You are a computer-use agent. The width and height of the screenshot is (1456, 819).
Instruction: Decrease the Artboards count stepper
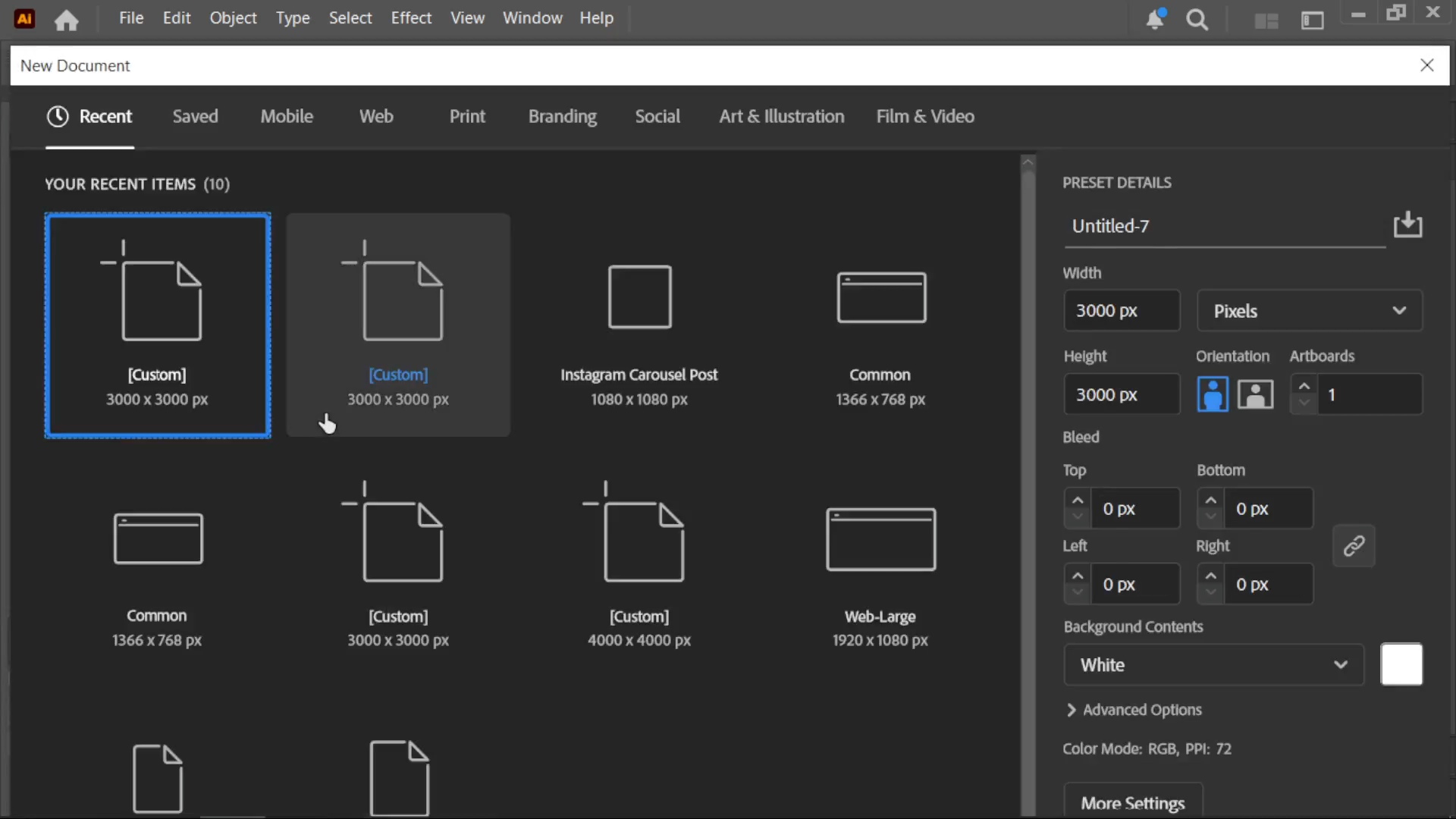1304,403
